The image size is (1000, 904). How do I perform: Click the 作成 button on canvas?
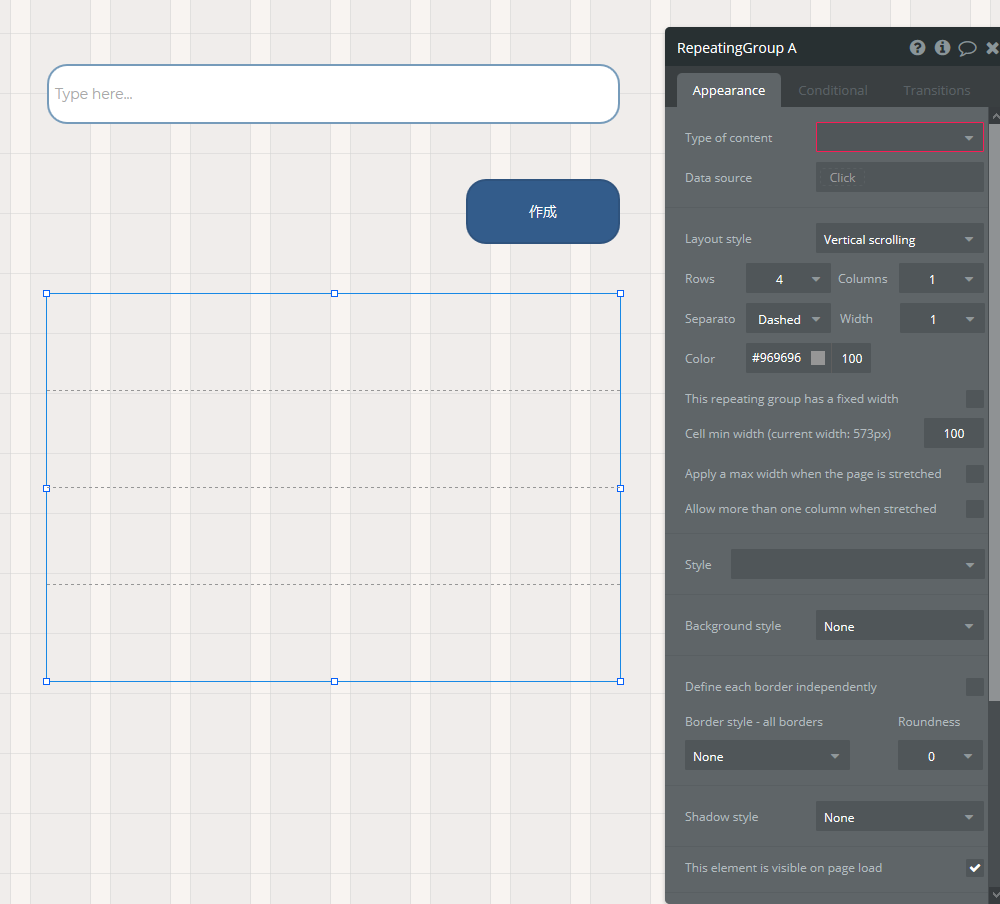coord(543,212)
